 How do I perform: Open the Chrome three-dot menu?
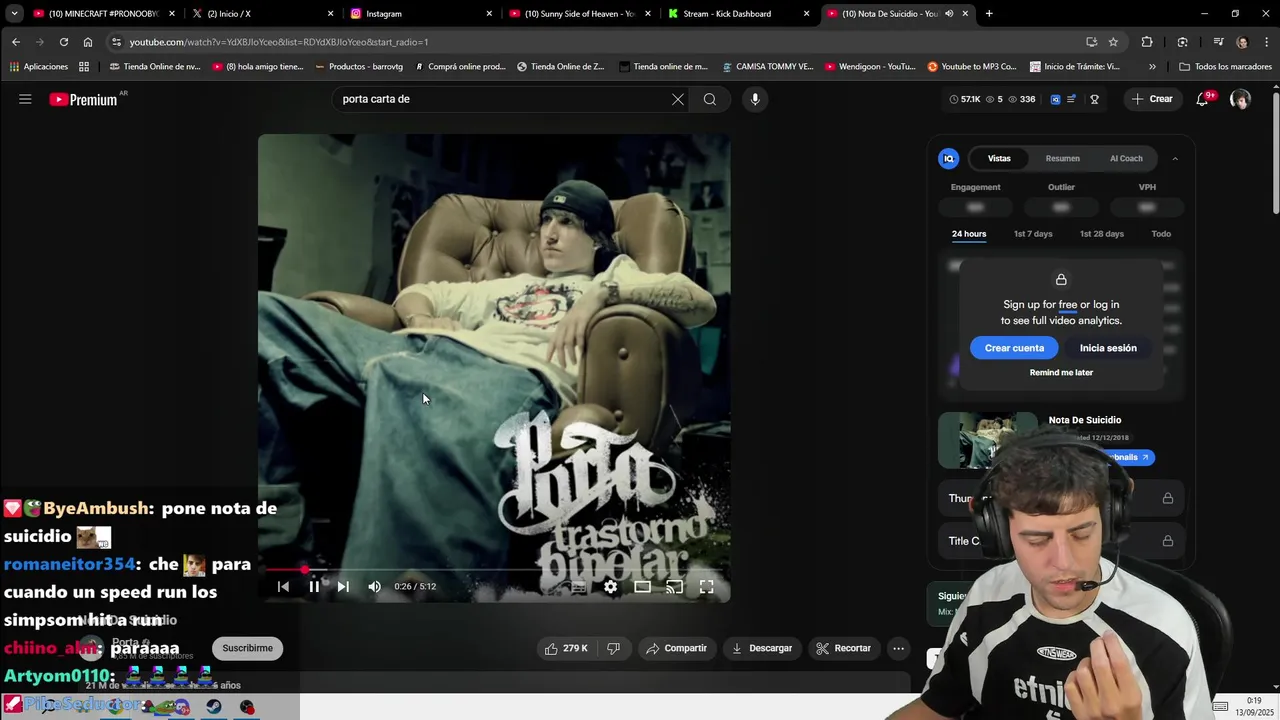click(1264, 42)
